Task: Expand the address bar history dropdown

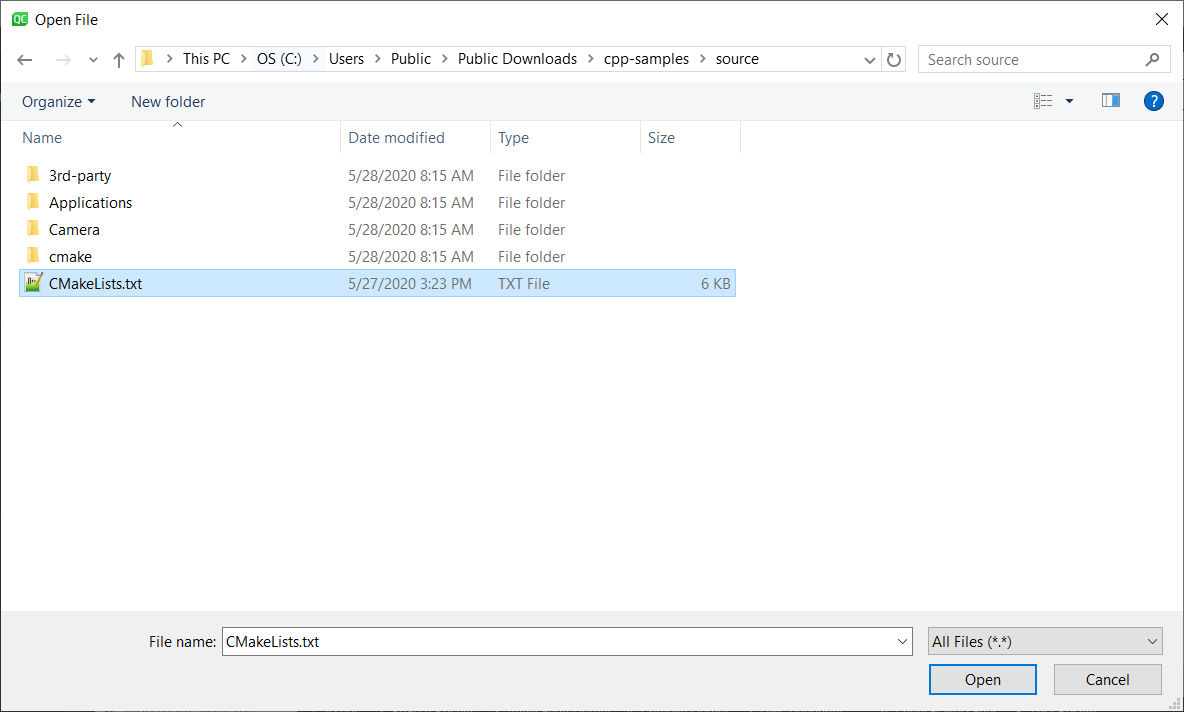Action: coord(869,60)
